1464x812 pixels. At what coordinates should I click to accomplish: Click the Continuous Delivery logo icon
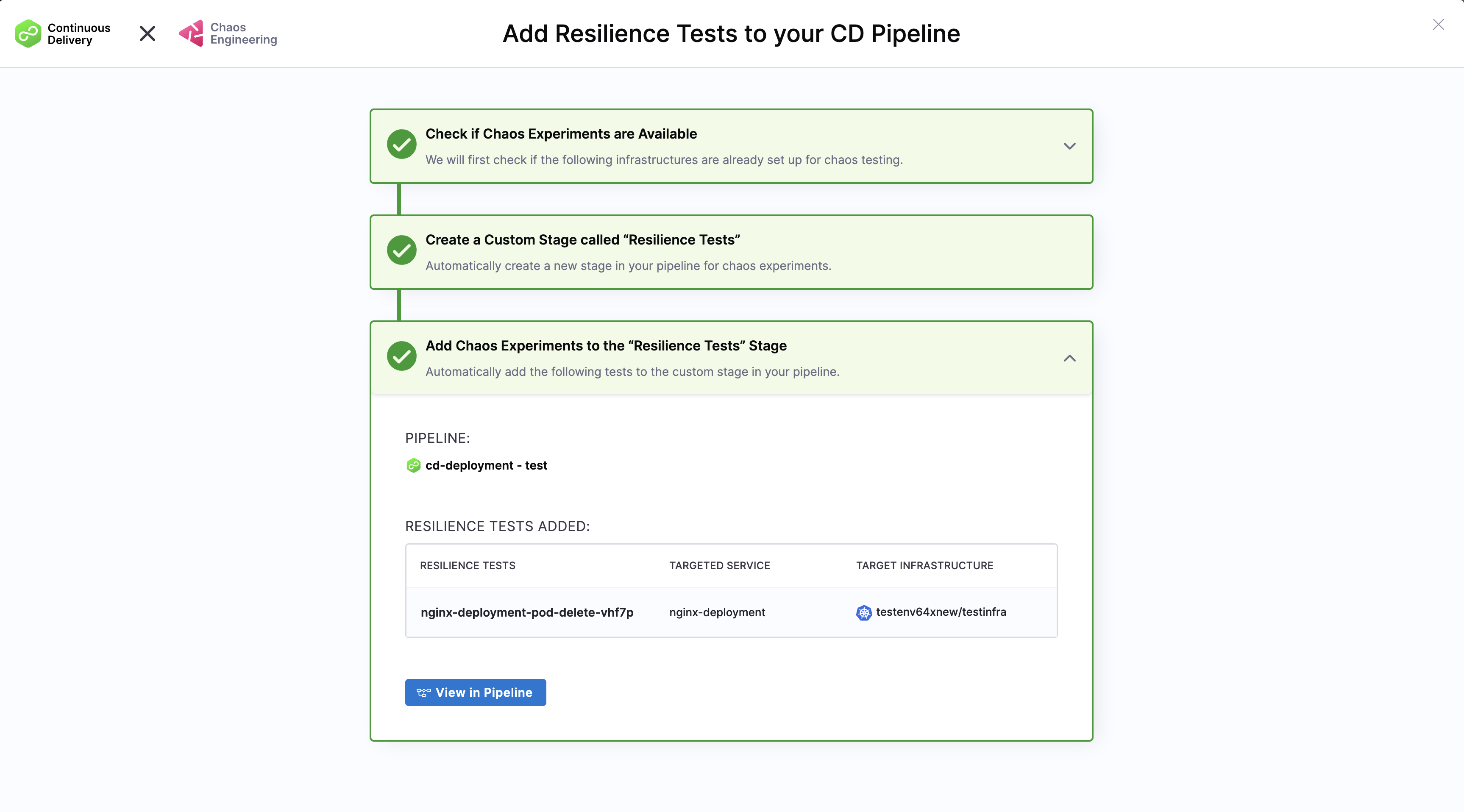click(28, 33)
